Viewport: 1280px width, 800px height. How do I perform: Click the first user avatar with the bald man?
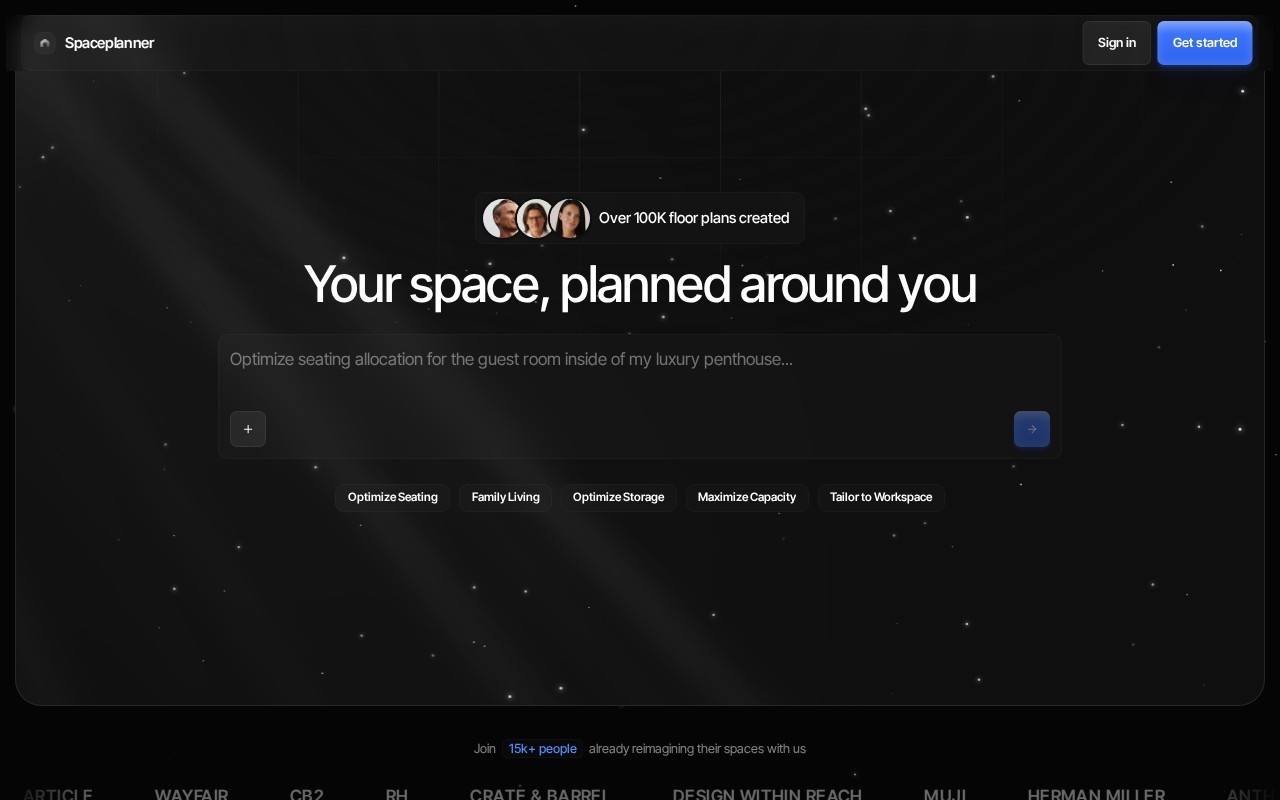(503, 218)
